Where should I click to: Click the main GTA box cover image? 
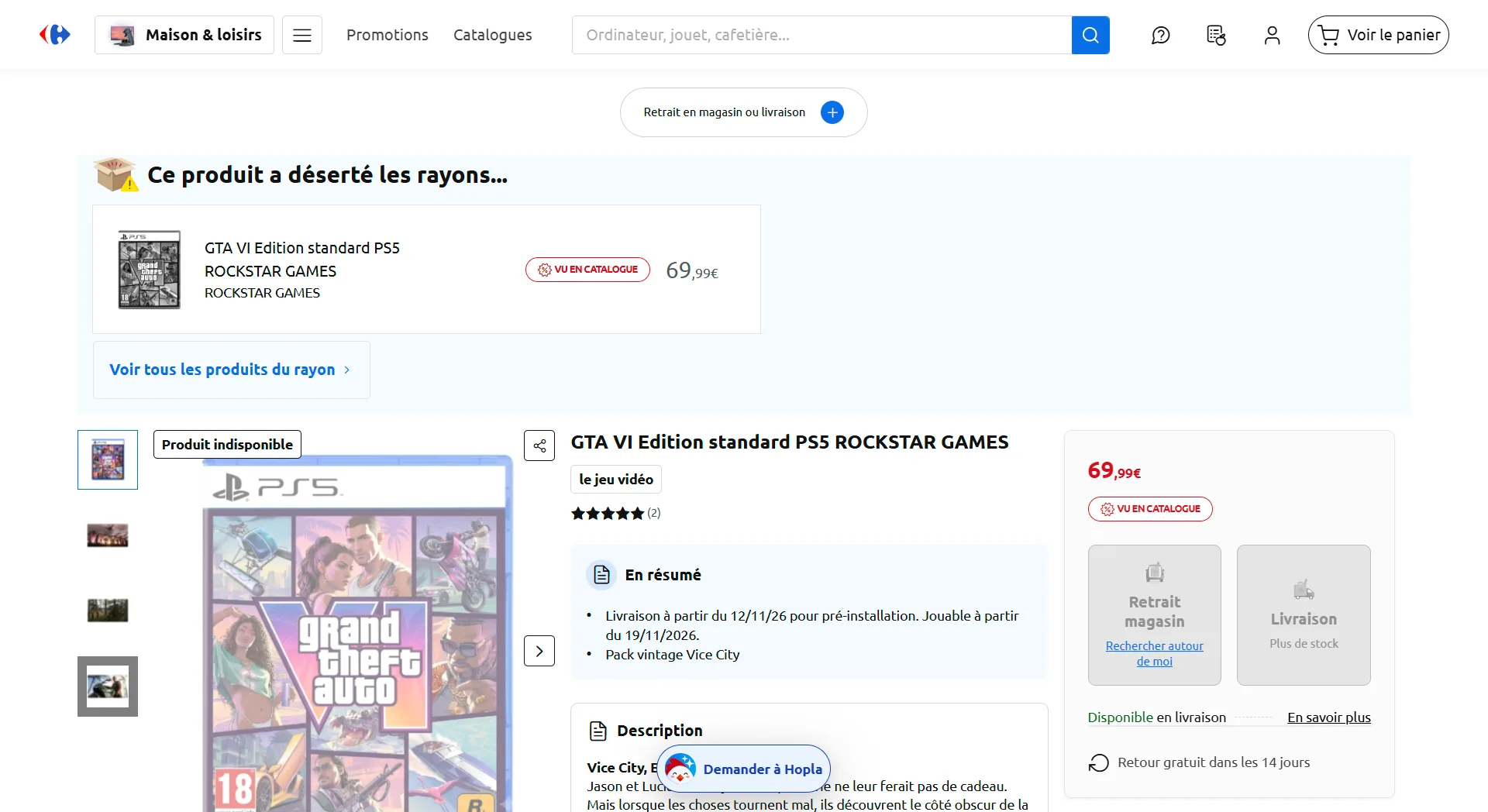pyautogui.click(x=356, y=635)
